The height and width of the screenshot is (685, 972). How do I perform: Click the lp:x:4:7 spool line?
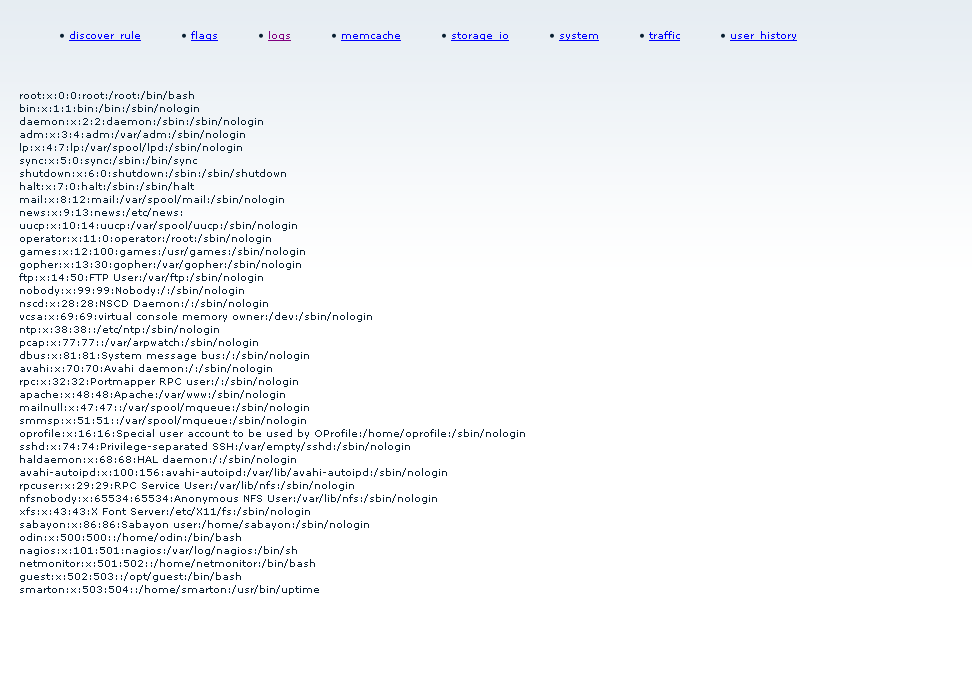point(131,148)
